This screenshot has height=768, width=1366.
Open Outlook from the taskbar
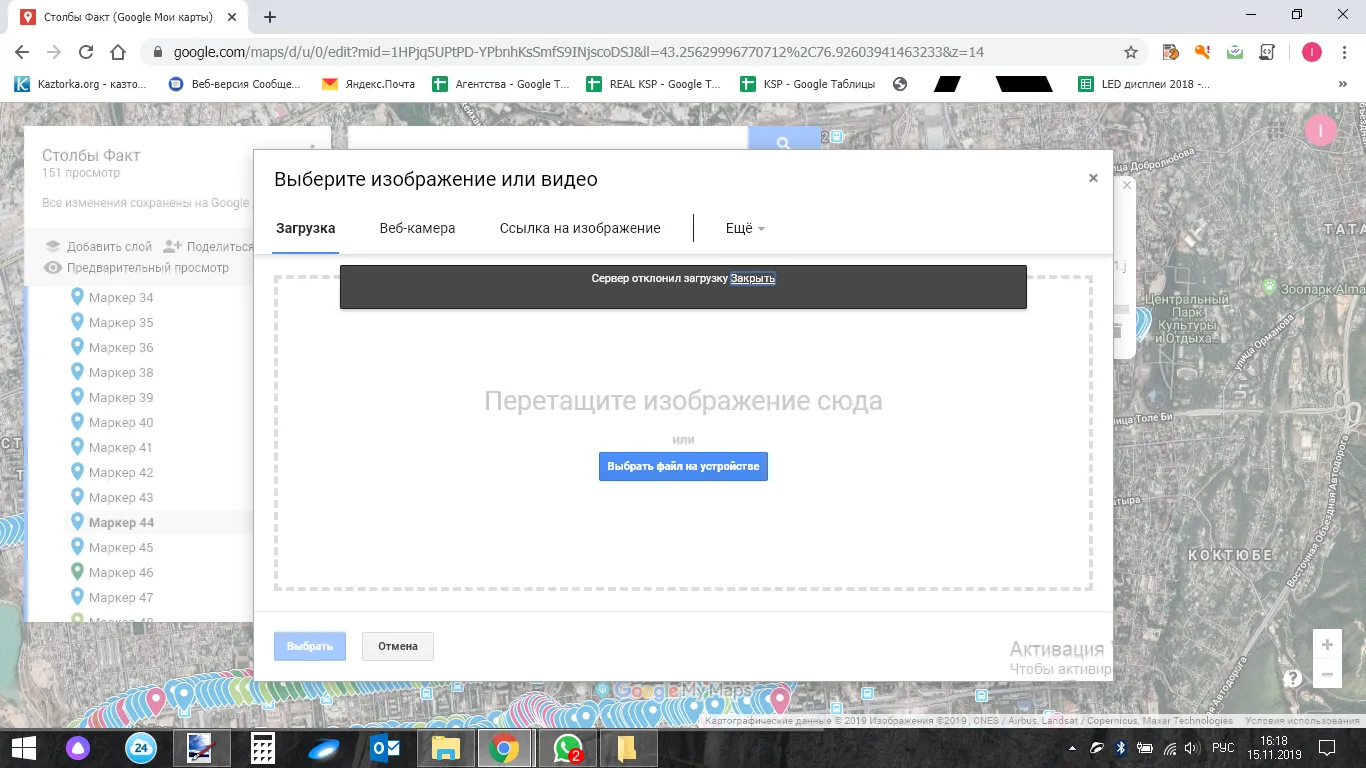385,748
